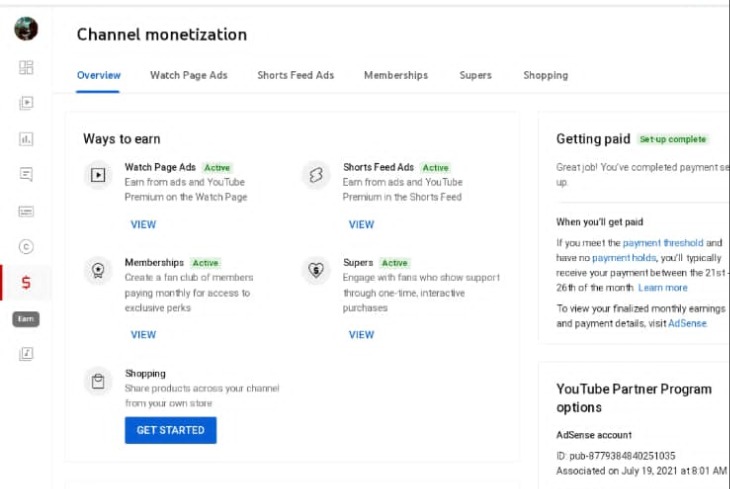Select the Earn dollar sign icon
Viewport: 730px width, 489px height.
pos(26,283)
